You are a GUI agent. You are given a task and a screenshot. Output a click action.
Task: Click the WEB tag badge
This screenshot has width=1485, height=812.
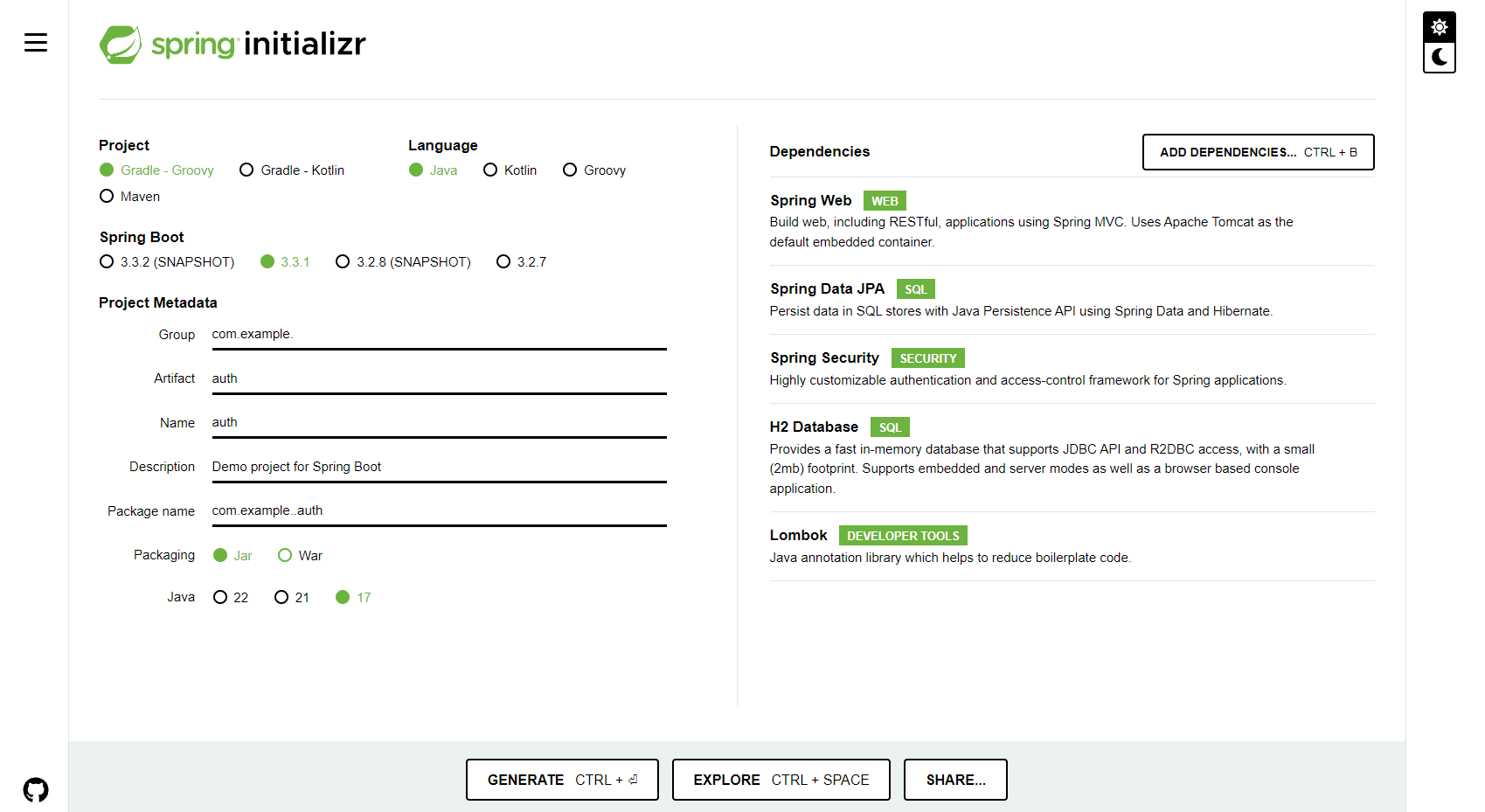coord(885,201)
